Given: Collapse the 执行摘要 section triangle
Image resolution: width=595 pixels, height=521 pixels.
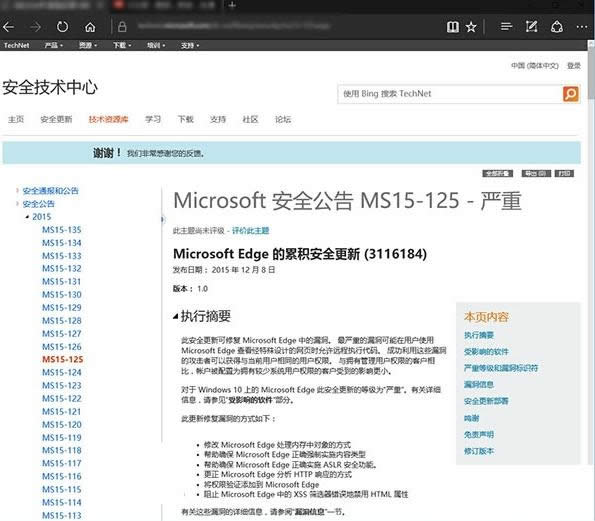Looking at the screenshot, I should (x=175, y=316).
